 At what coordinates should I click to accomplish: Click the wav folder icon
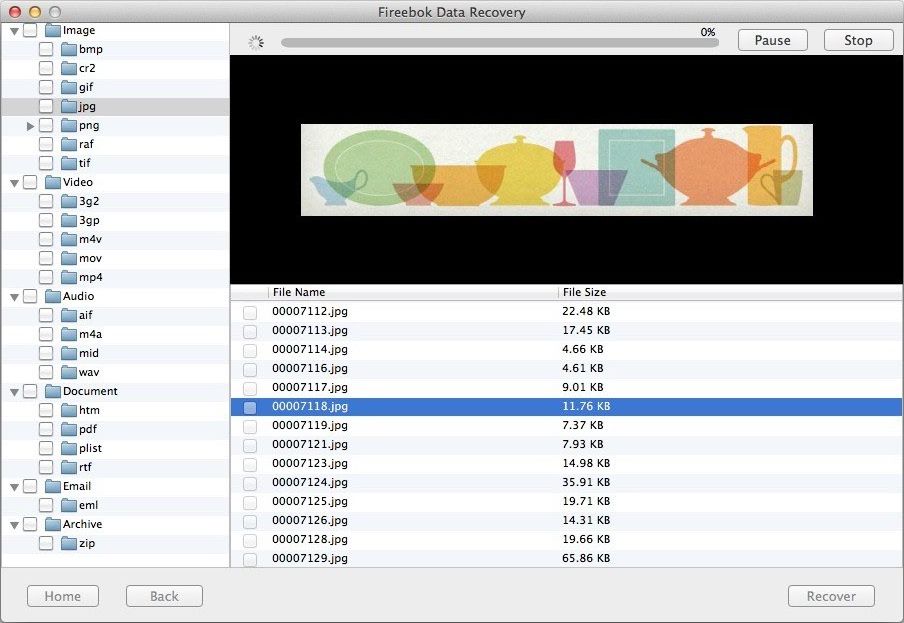coord(69,373)
